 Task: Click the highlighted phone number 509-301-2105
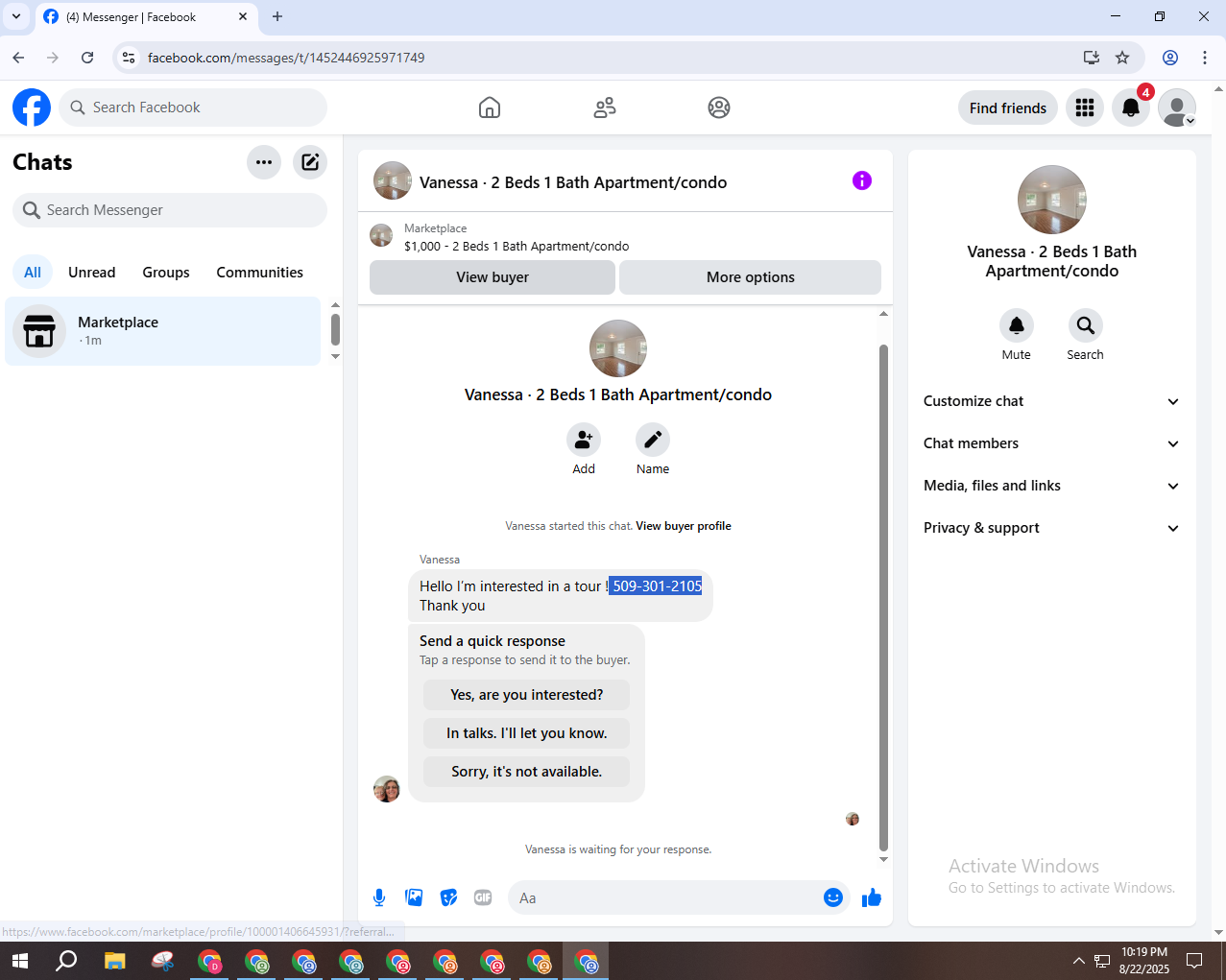pos(657,586)
